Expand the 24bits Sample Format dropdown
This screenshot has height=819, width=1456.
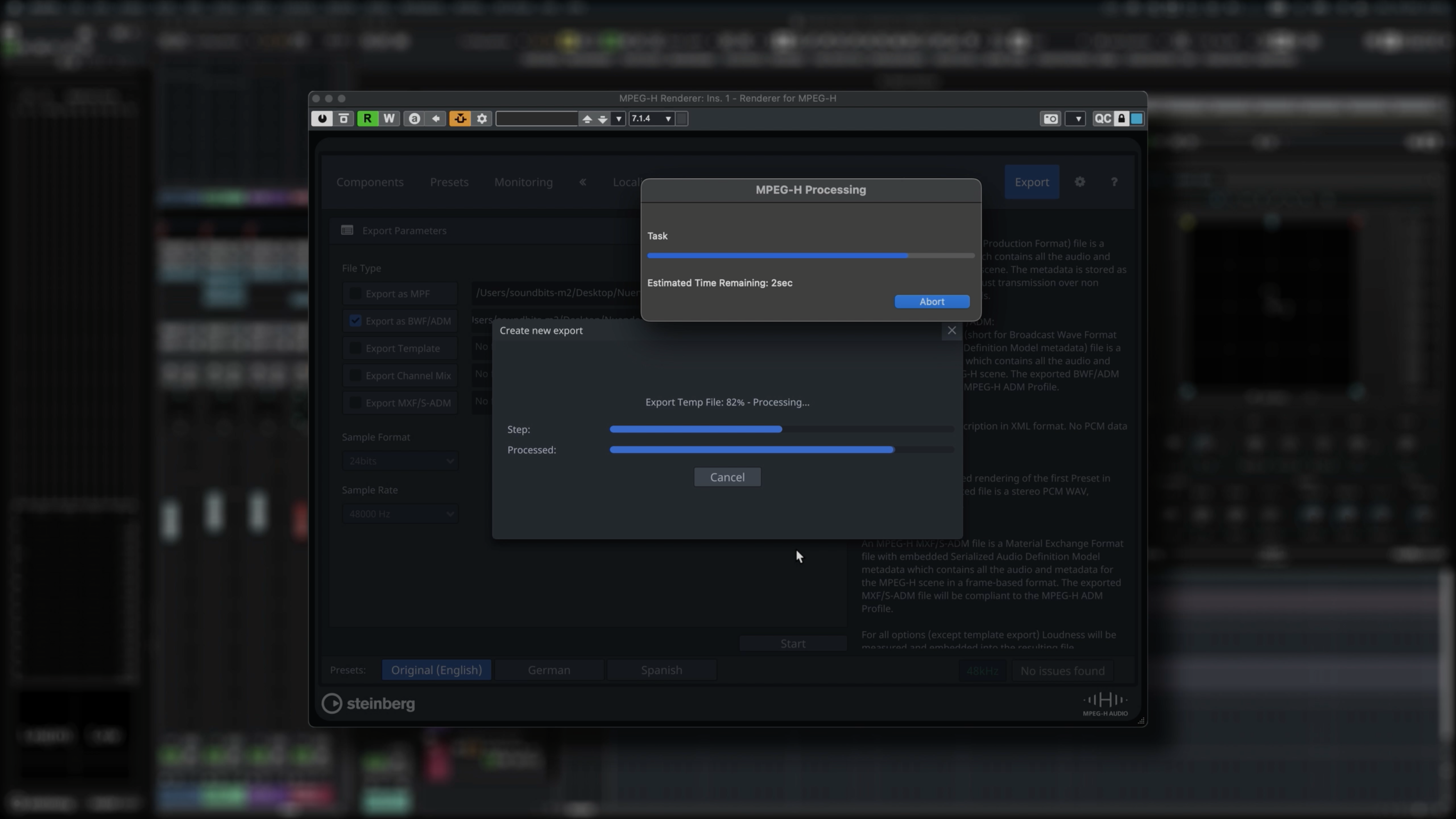tap(400, 461)
